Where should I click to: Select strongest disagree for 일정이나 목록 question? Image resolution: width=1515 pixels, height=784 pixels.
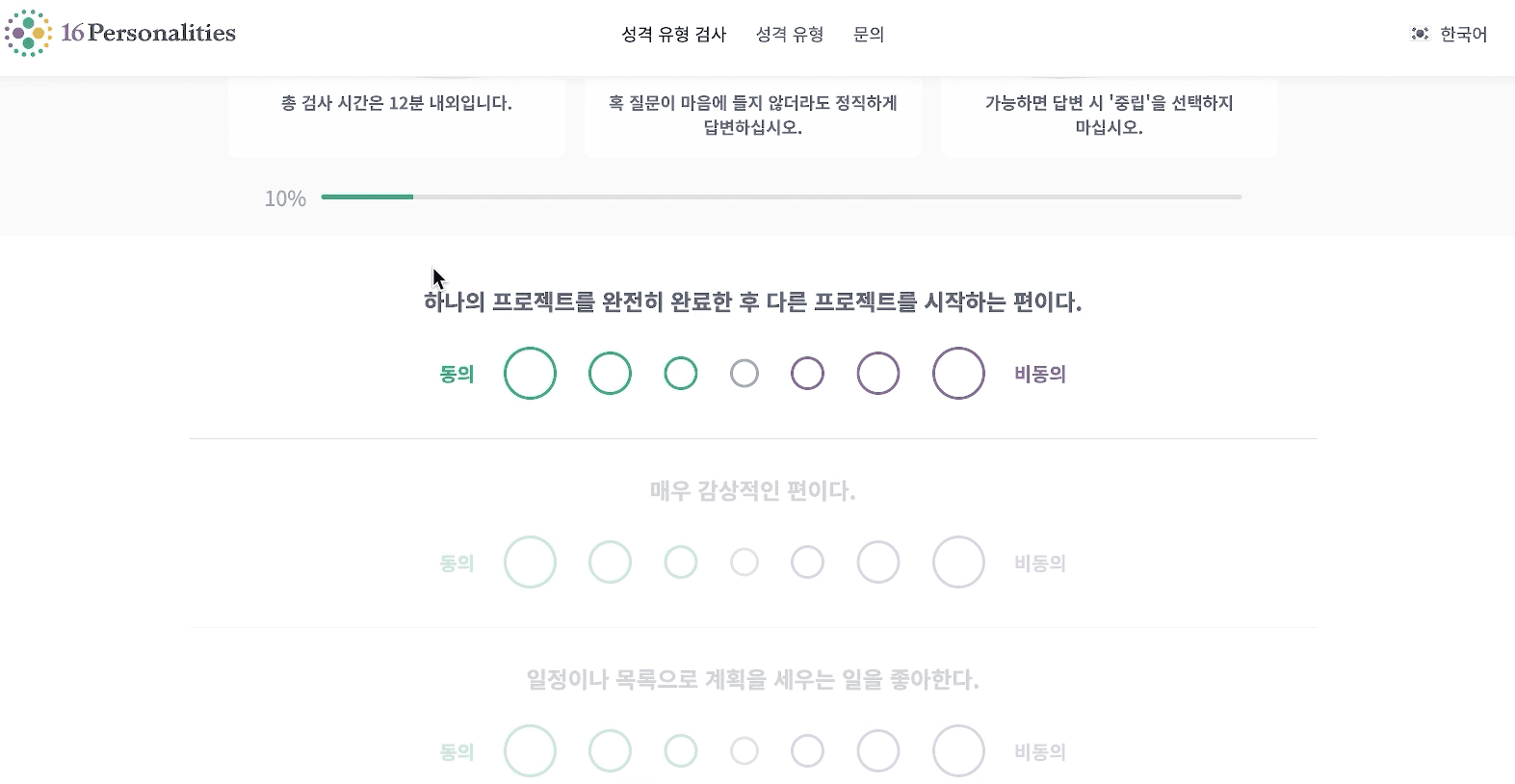pyautogui.click(x=958, y=751)
